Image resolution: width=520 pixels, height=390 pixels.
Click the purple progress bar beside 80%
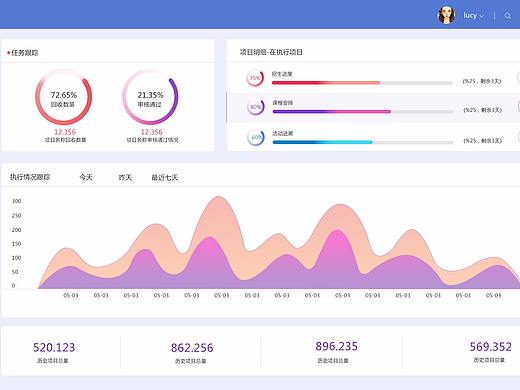[x=363, y=112]
